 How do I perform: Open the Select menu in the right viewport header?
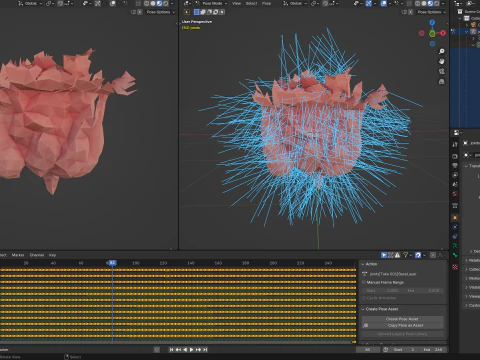(251, 3)
